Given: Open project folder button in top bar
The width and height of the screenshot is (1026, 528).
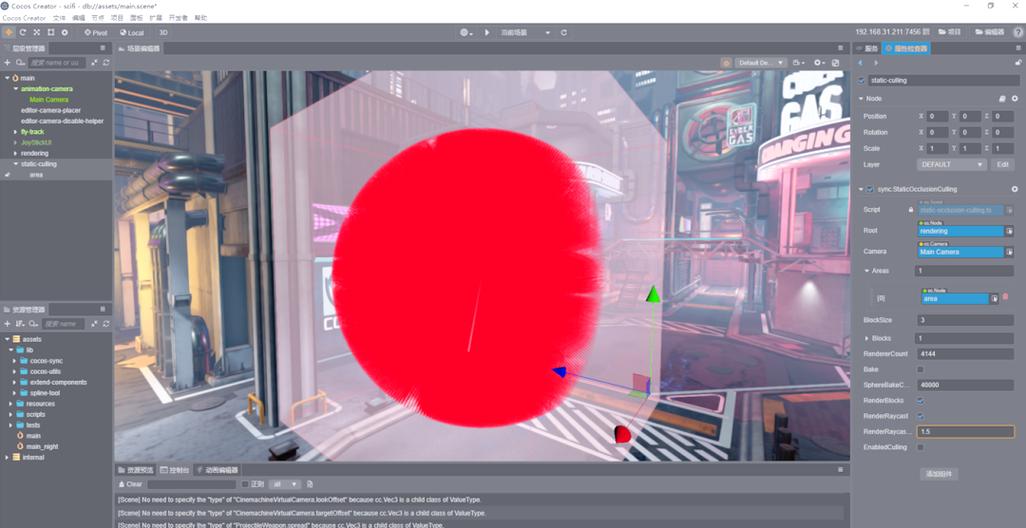Looking at the screenshot, I should [x=949, y=32].
